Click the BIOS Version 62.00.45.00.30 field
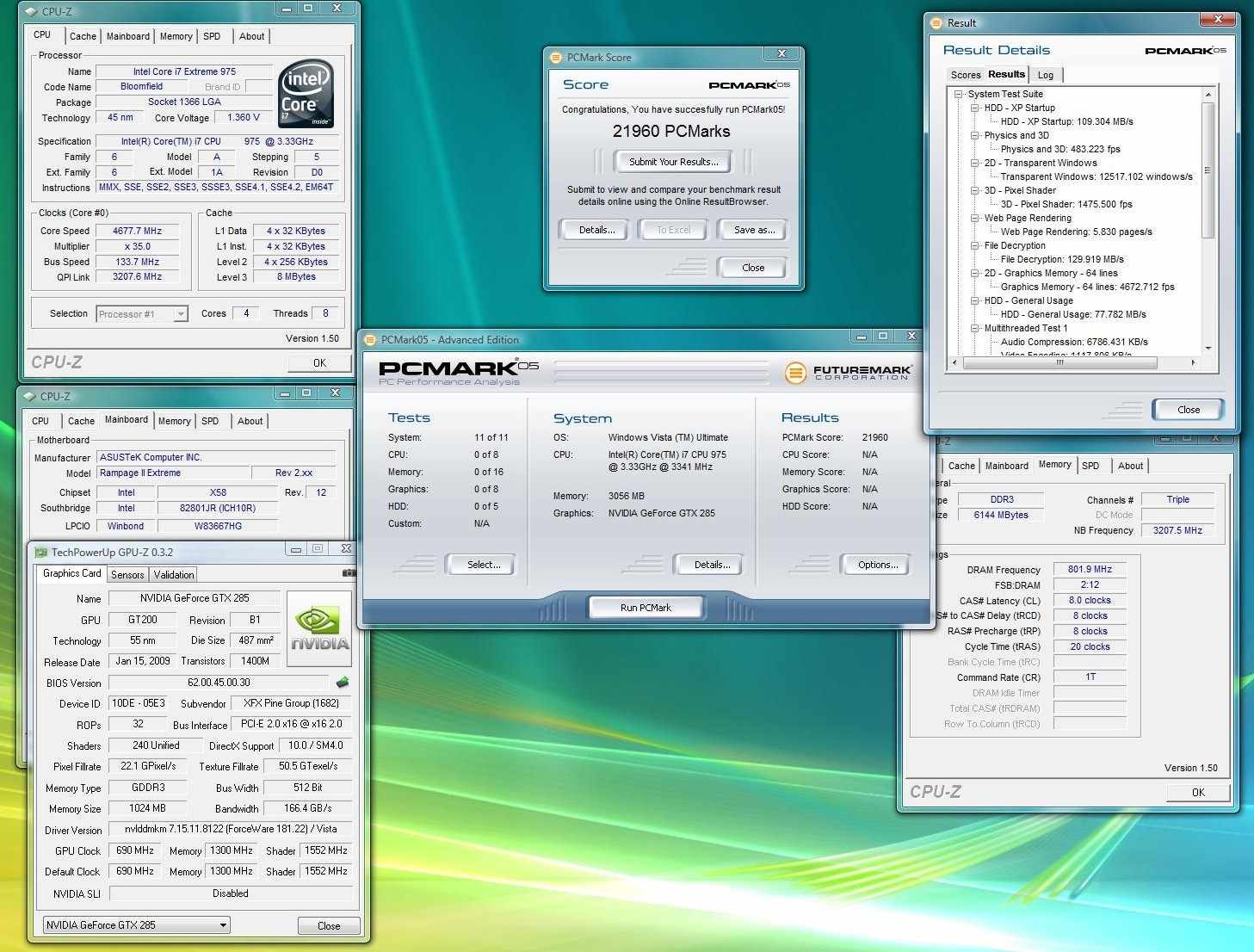The width and height of the screenshot is (1254, 952). pyautogui.click(x=219, y=683)
